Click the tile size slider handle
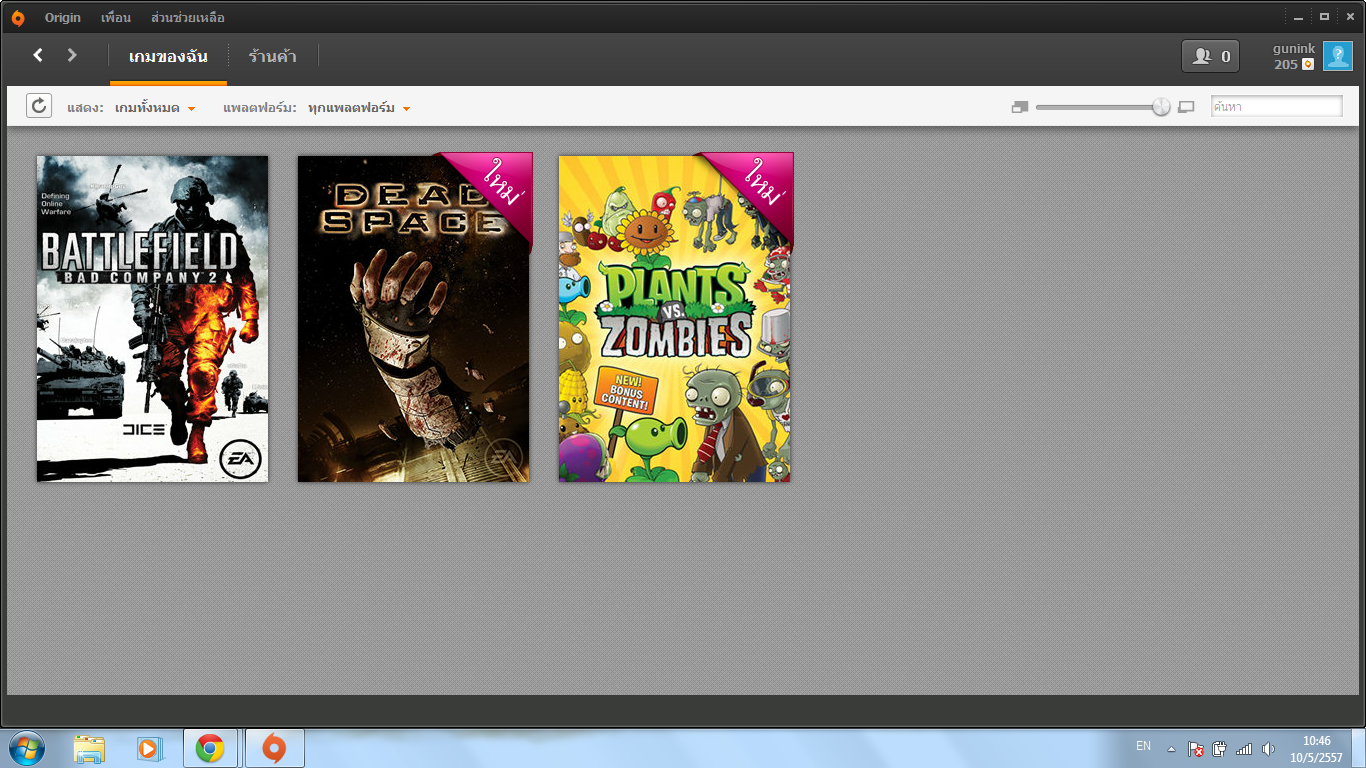Viewport: 1366px width, 768px height. [x=1161, y=107]
